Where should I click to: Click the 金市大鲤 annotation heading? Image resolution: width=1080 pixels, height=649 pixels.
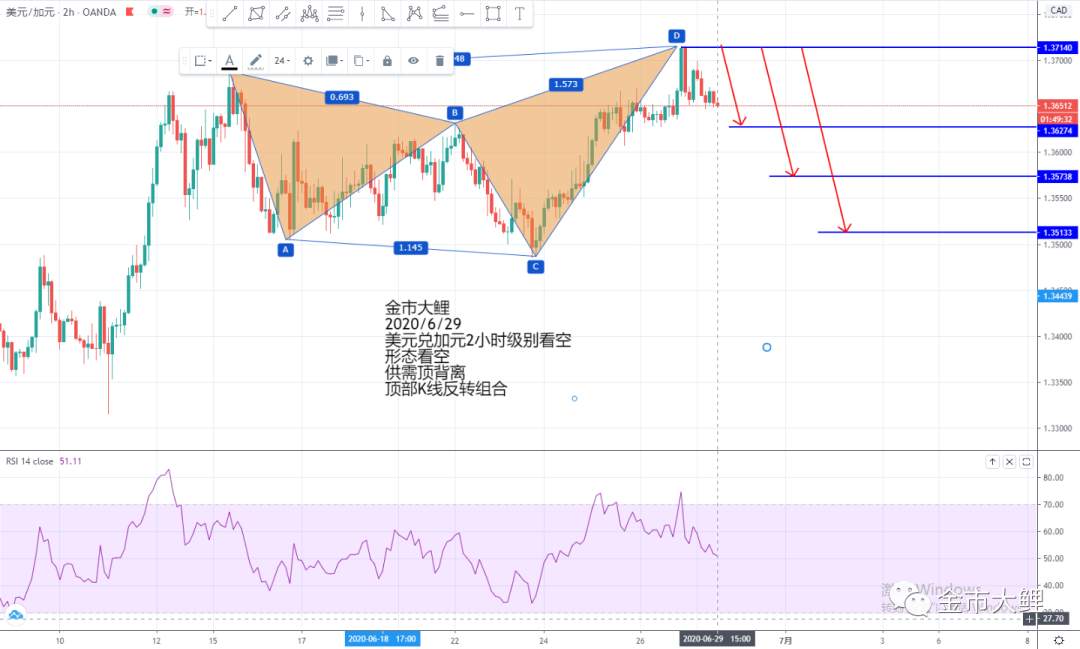(417, 307)
